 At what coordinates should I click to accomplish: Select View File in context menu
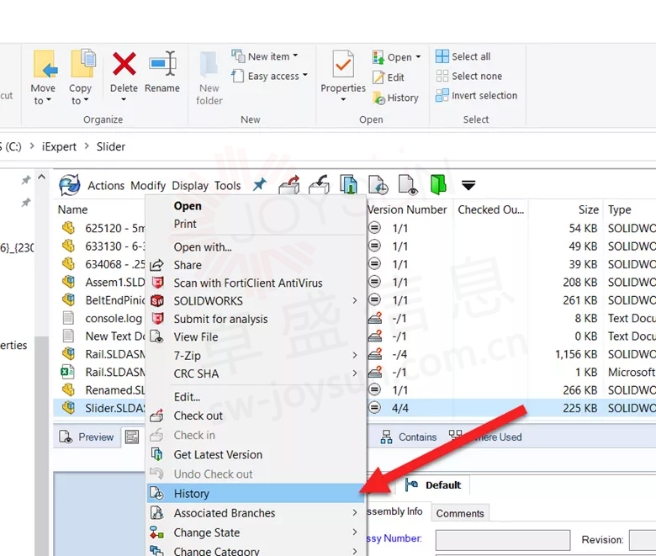click(x=256, y=337)
